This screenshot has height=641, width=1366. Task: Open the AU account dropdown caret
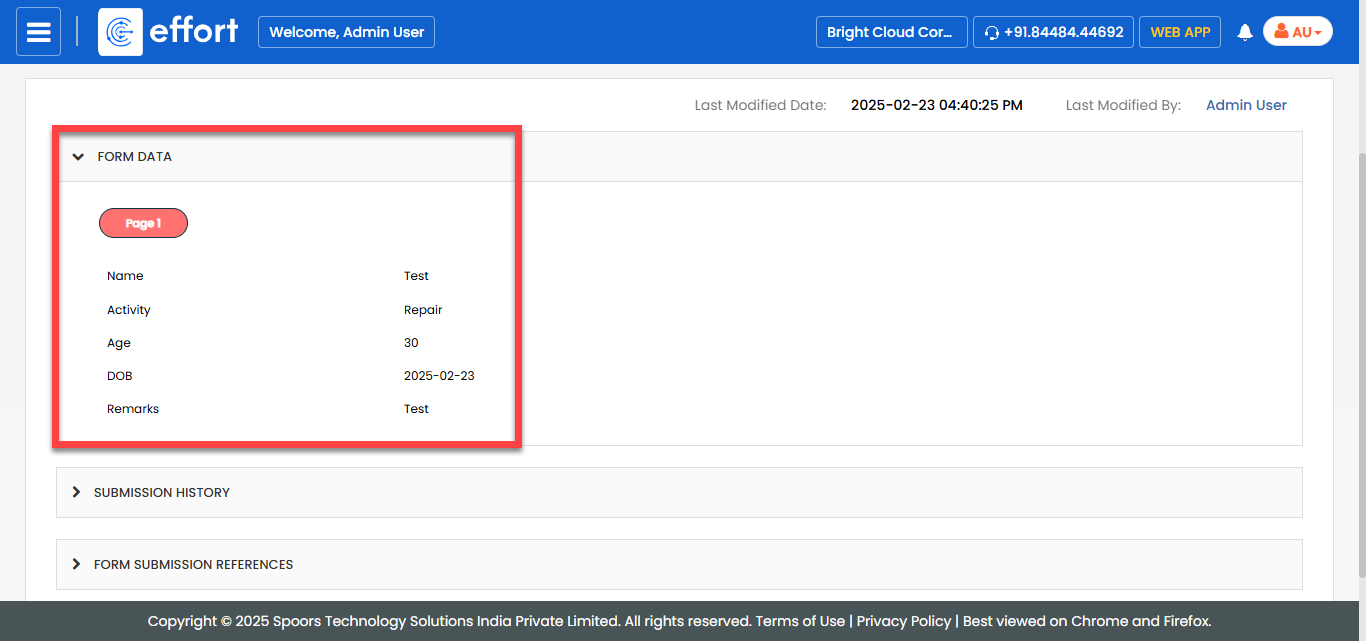click(x=1318, y=33)
